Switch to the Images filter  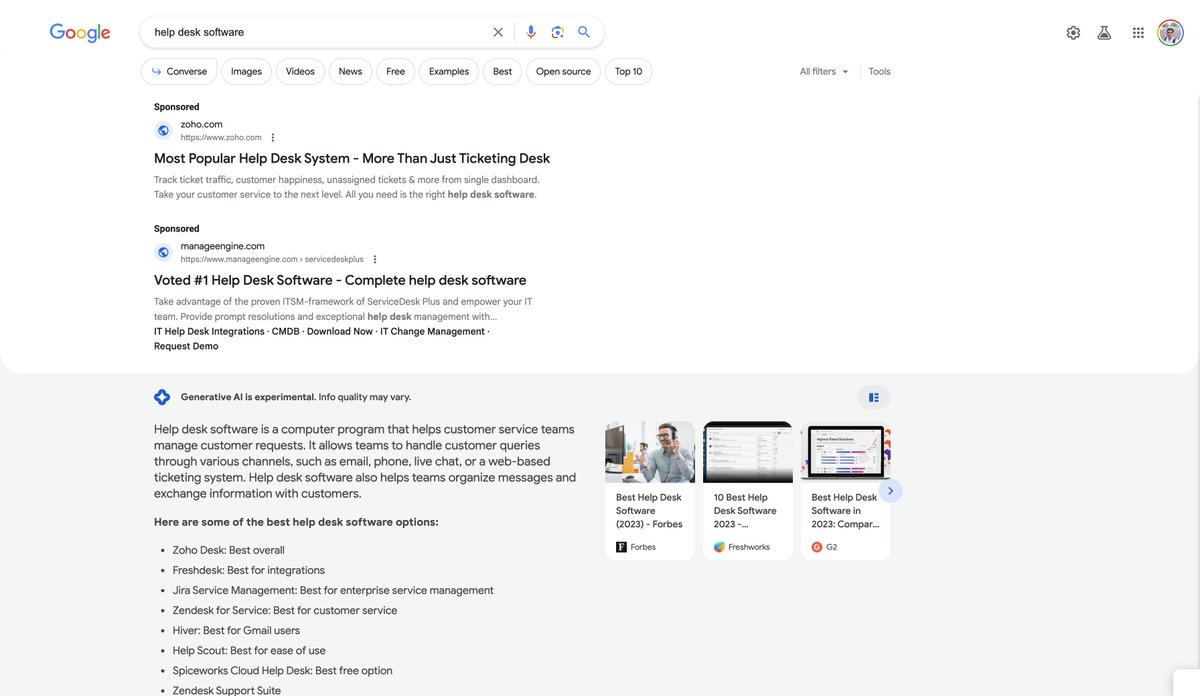(246, 71)
